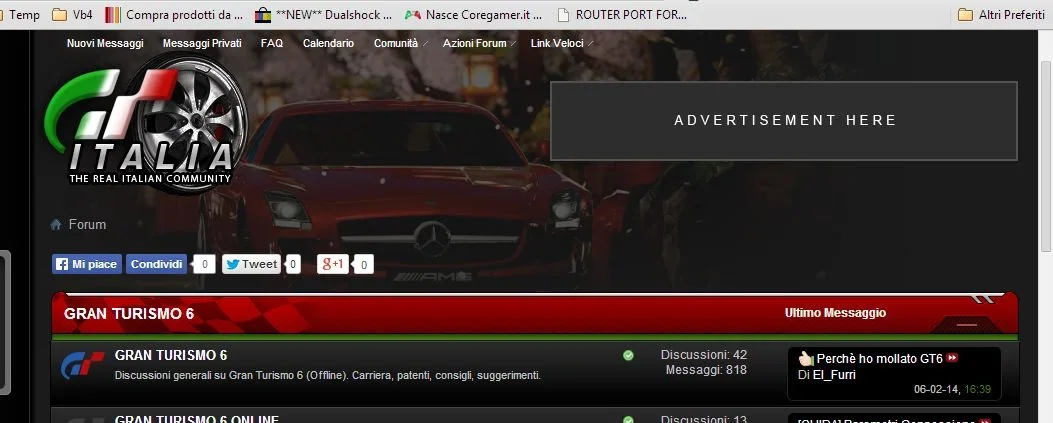Open GRAN TURISMO 6 ONLINE subforum

click(197, 420)
